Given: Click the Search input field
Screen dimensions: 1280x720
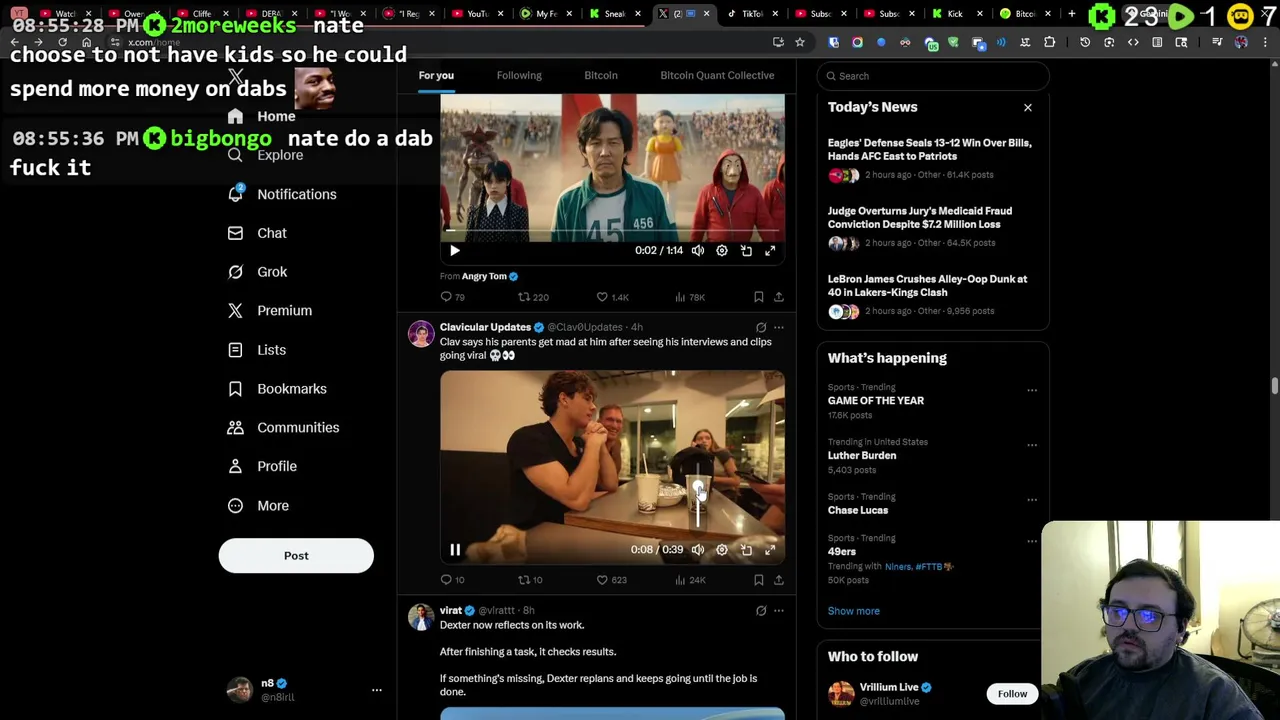Looking at the screenshot, I should click(x=933, y=76).
